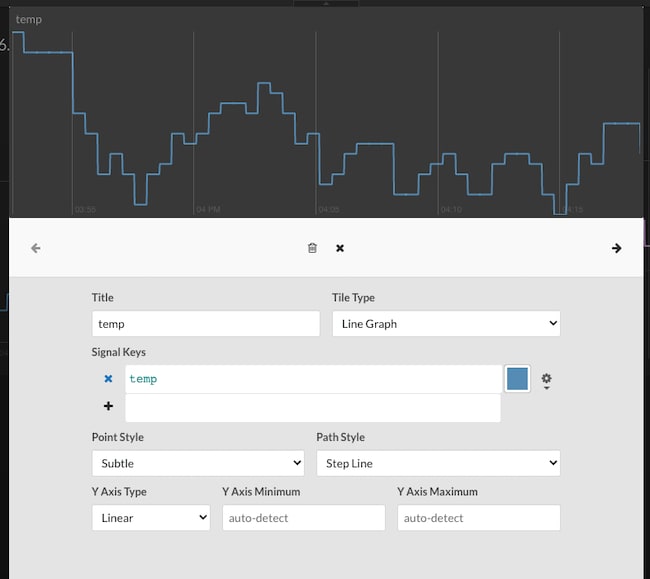Image resolution: width=650 pixels, height=579 pixels.
Task: Add a new signal key with plus icon
Action: (108, 406)
